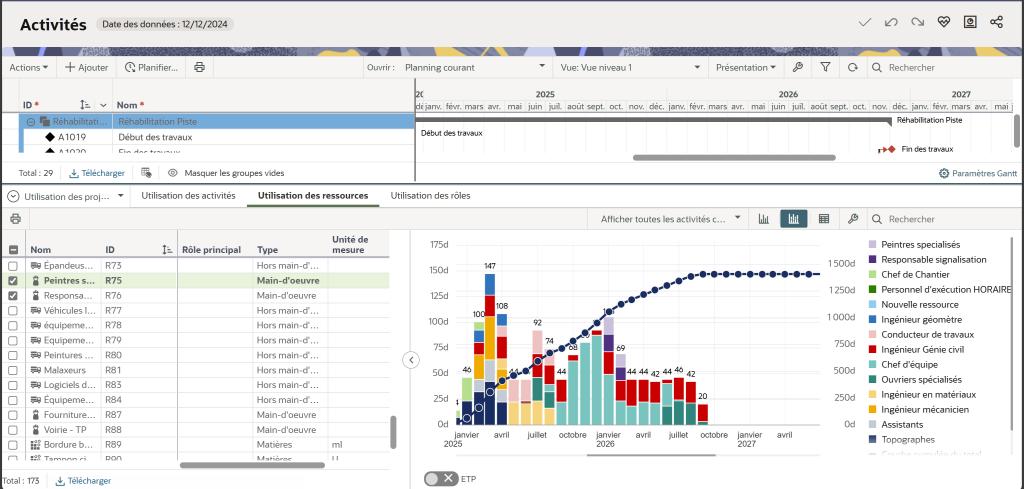Toggle the ETP switch below chart

(x=440, y=479)
